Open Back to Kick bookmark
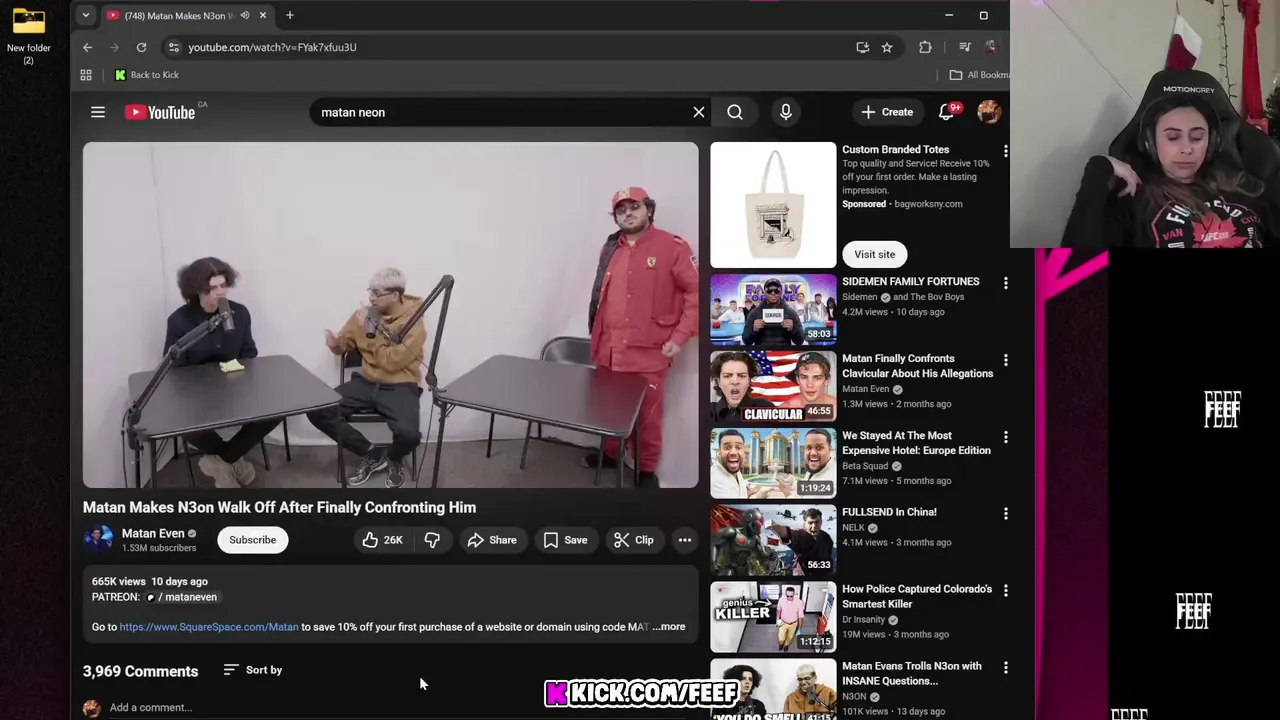 pyautogui.click(x=147, y=75)
